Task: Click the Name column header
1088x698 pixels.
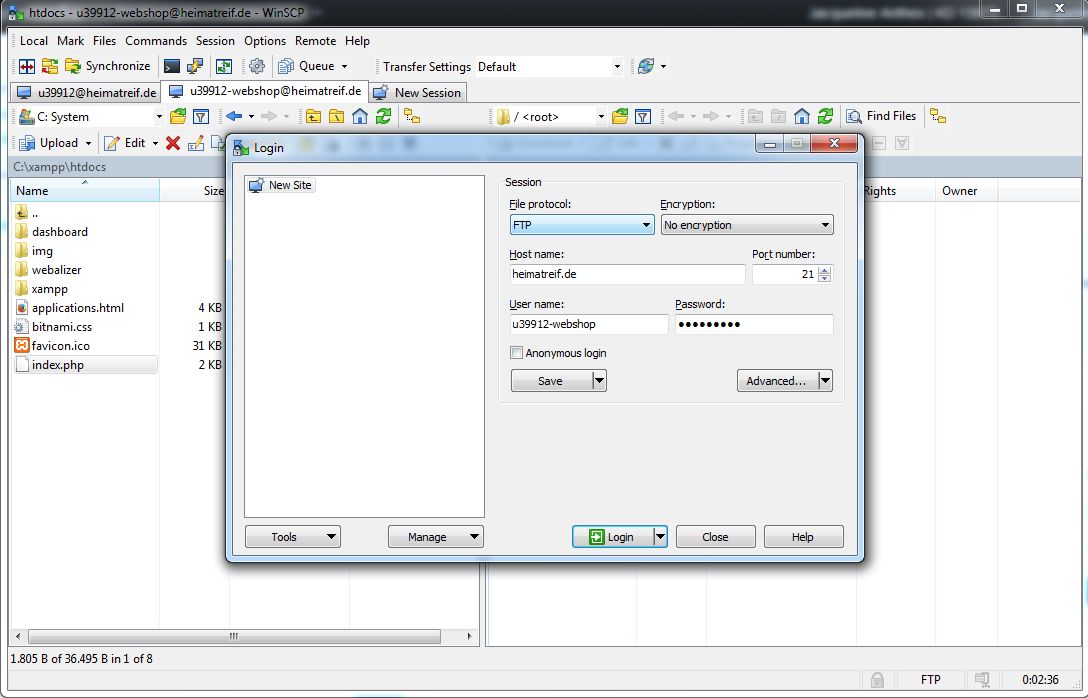Action: pos(85,191)
